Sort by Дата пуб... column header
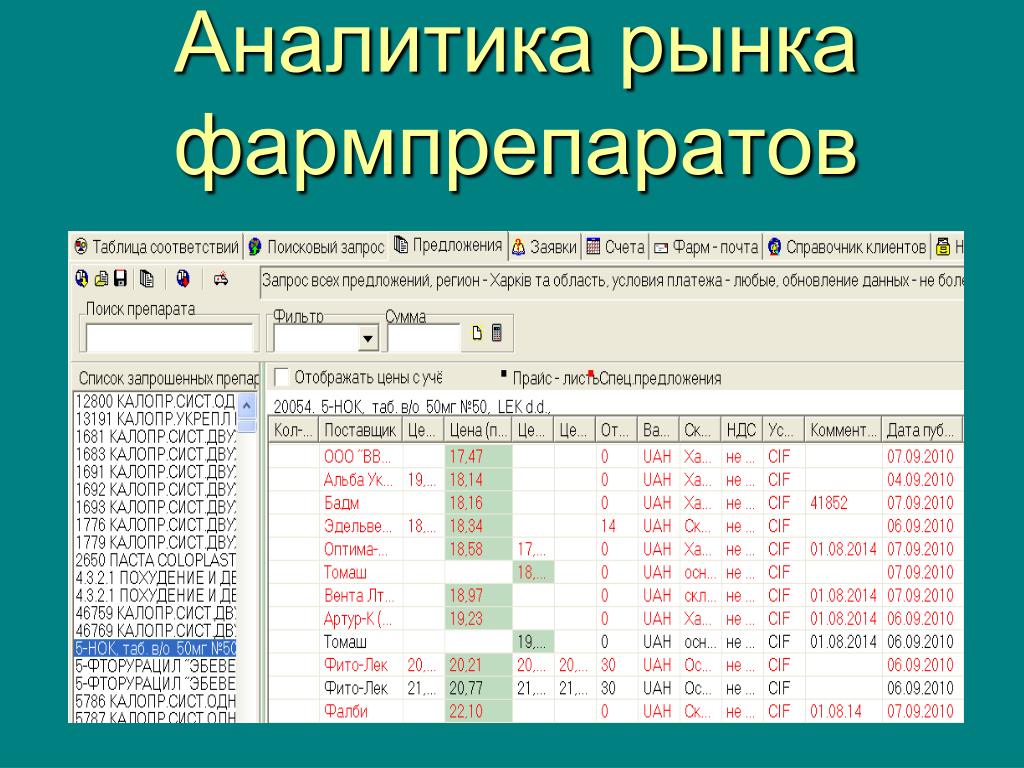The image size is (1024, 768). click(x=921, y=430)
